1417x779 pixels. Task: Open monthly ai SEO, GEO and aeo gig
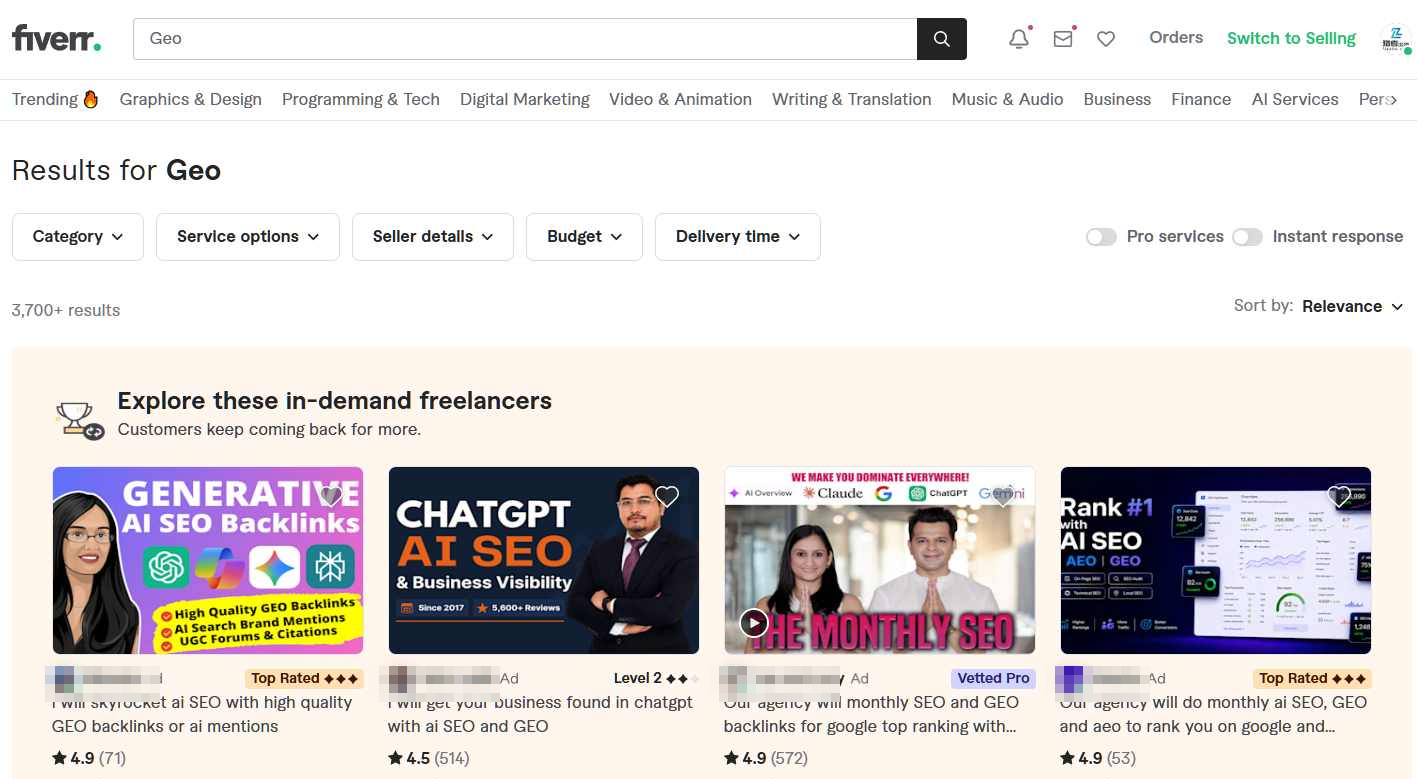pyautogui.click(x=1213, y=714)
